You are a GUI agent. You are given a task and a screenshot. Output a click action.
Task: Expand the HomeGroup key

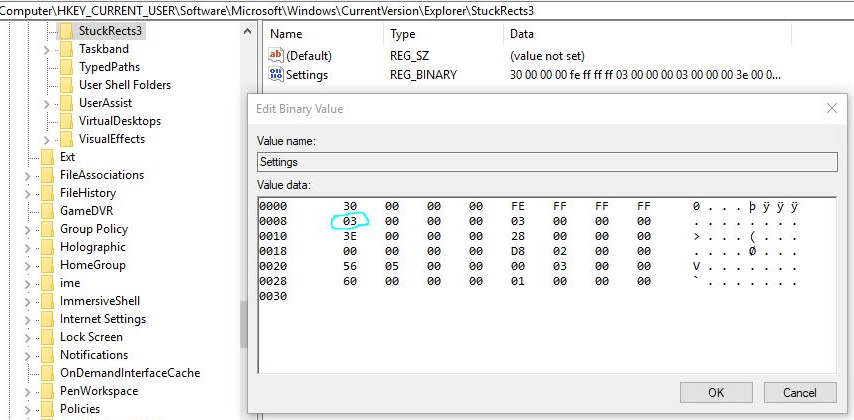[27, 265]
